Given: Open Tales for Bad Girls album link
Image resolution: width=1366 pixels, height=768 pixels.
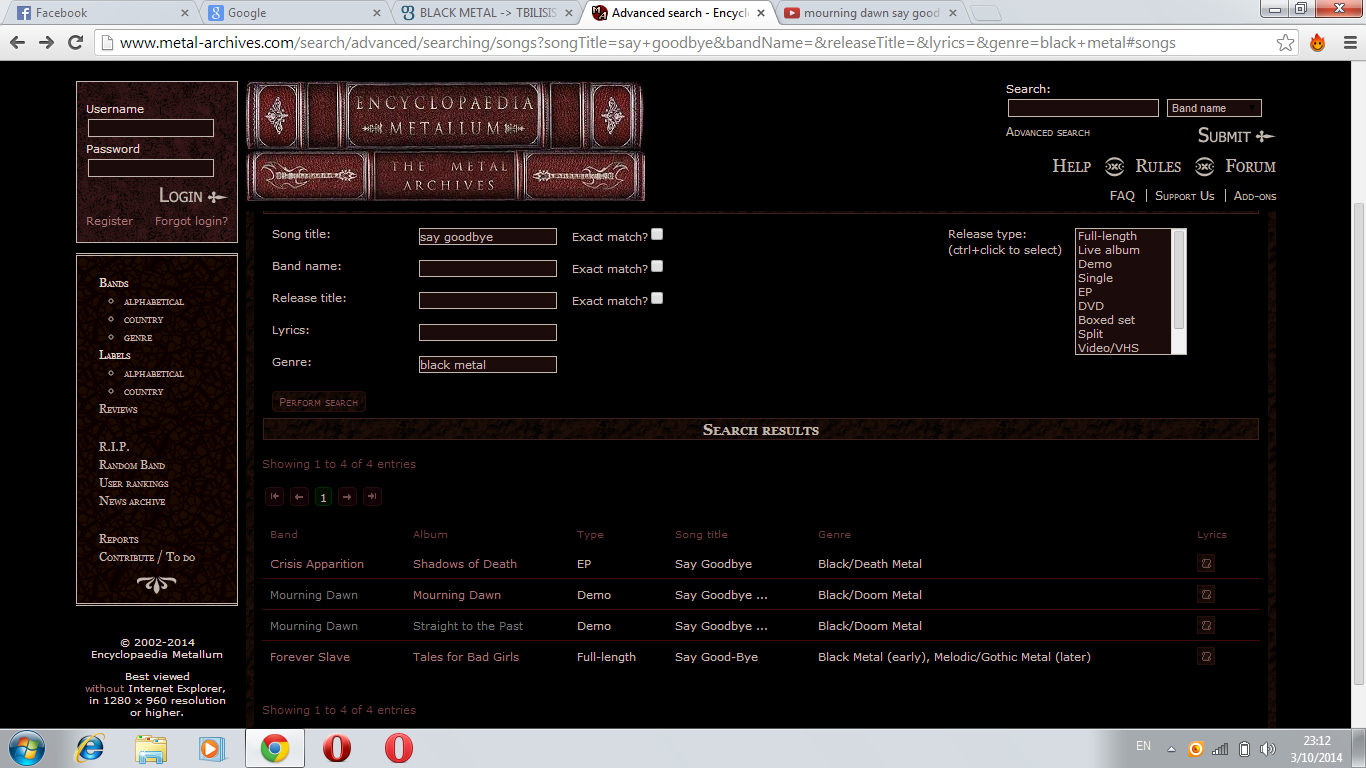Looking at the screenshot, I should 466,657.
